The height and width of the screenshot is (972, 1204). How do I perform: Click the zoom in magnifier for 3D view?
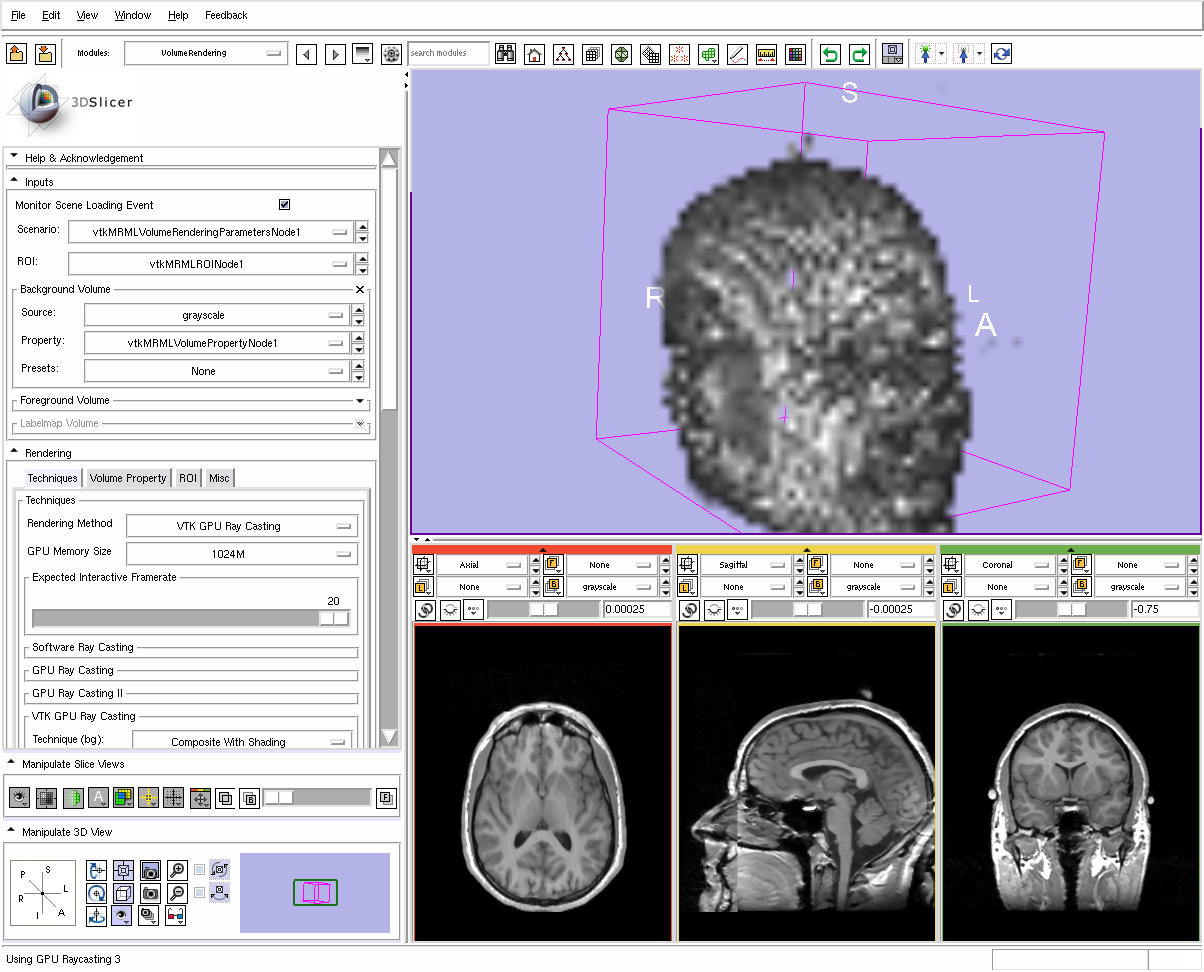coord(177,870)
